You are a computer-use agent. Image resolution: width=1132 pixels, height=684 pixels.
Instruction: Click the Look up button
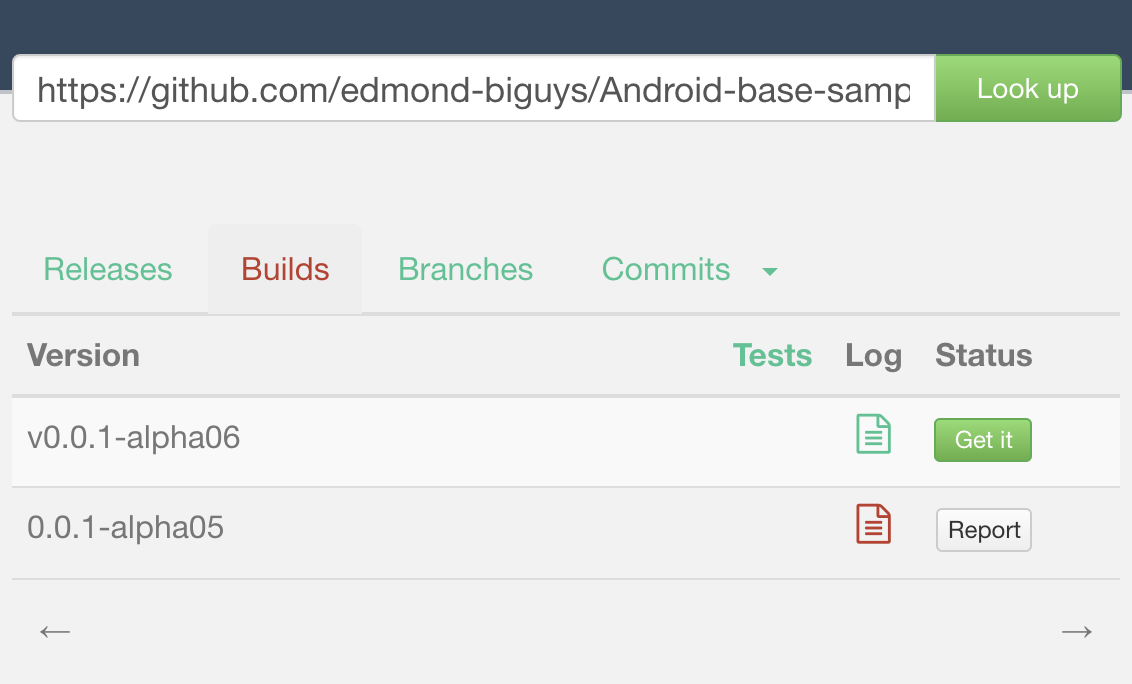point(1028,88)
